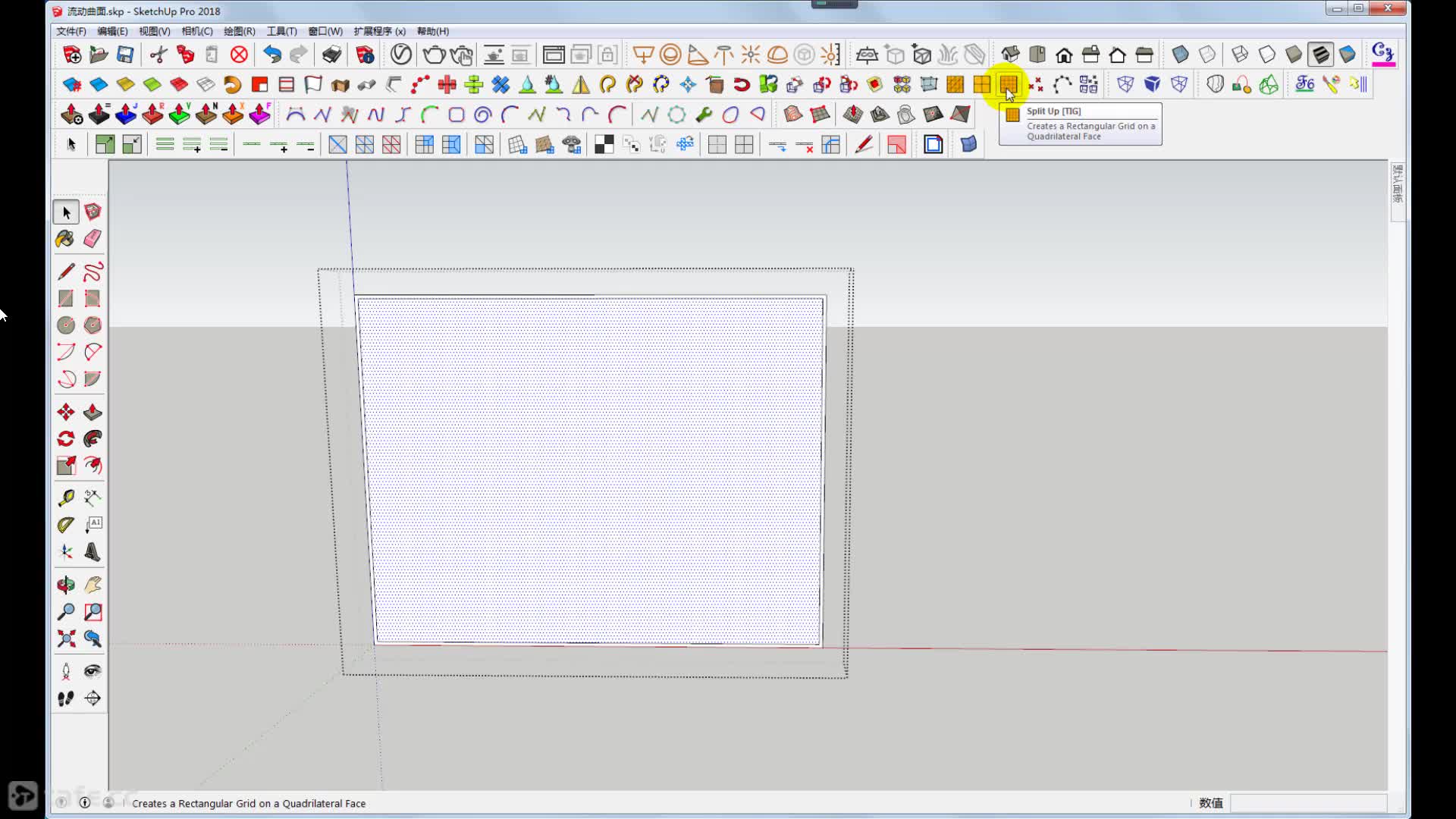Click the Zoom Extents tool

(x=66, y=639)
